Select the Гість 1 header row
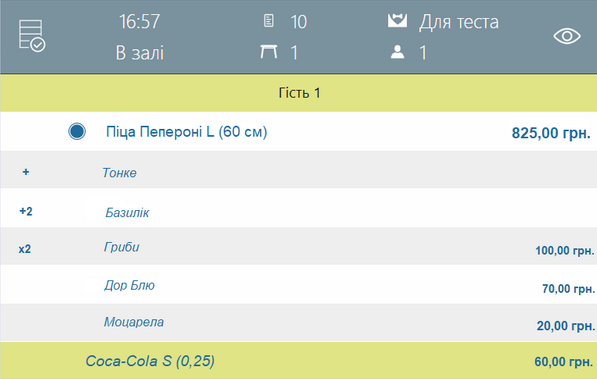The width and height of the screenshot is (597, 379). pyautogui.click(x=298, y=93)
